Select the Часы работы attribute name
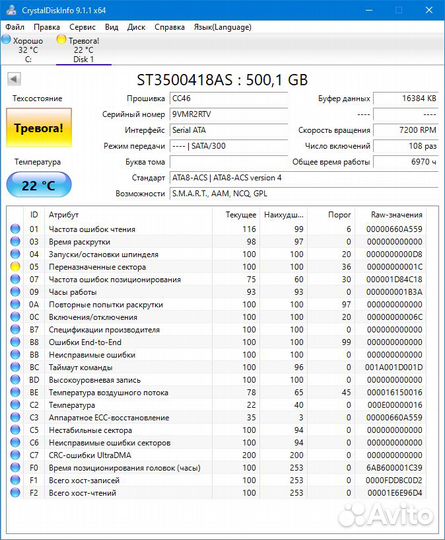445x540 pixels. click(x=72, y=292)
